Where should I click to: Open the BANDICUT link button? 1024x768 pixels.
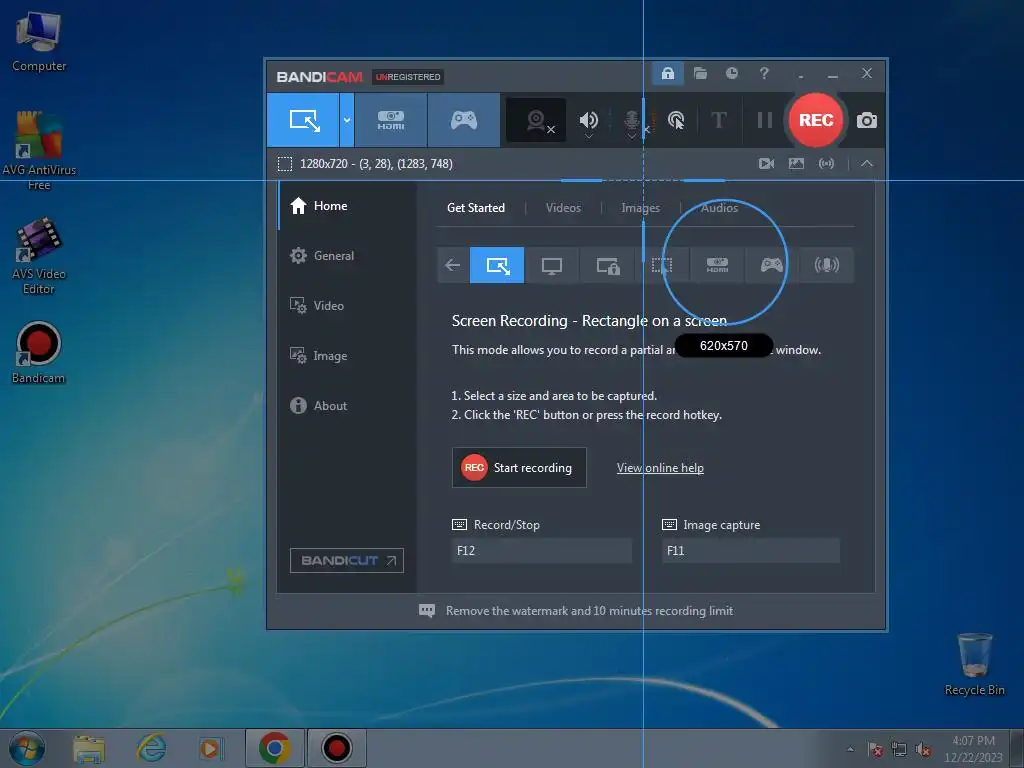pos(347,560)
